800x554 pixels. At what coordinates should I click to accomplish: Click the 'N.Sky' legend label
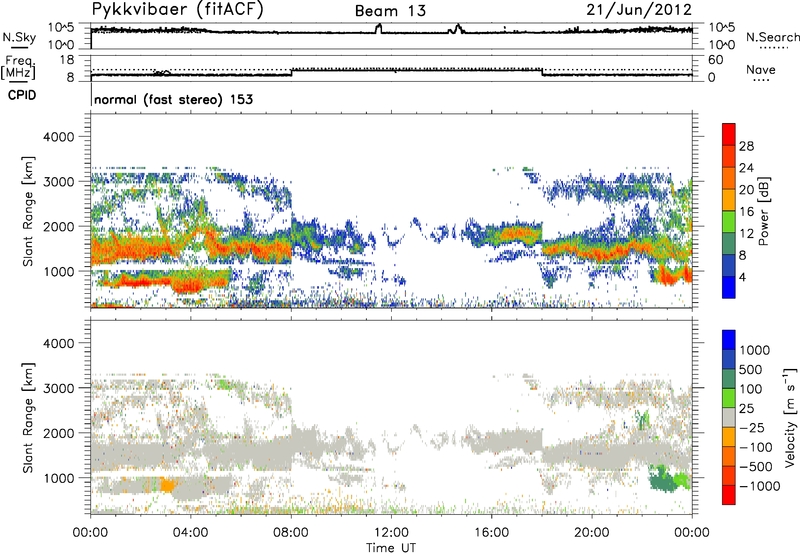coord(19,37)
